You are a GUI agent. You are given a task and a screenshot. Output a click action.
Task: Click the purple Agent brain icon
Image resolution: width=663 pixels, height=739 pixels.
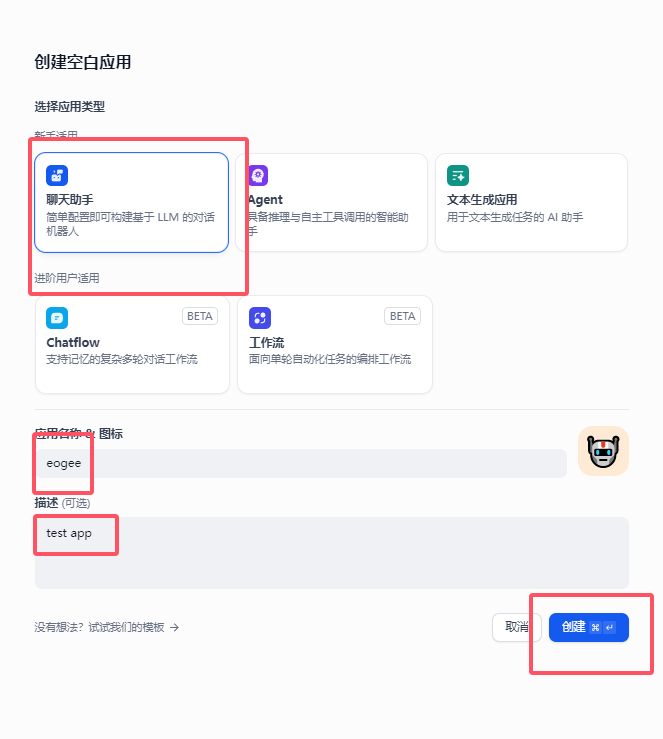(258, 176)
